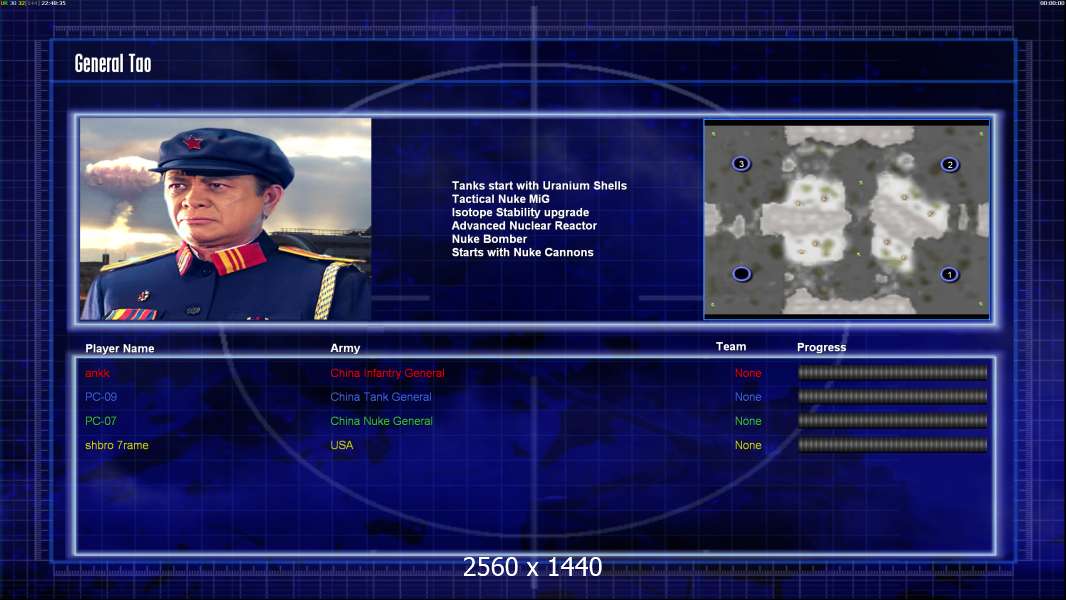The image size is (1066, 600).
Task: Select player "shbro 7rame" in the list
Action: 116,446
